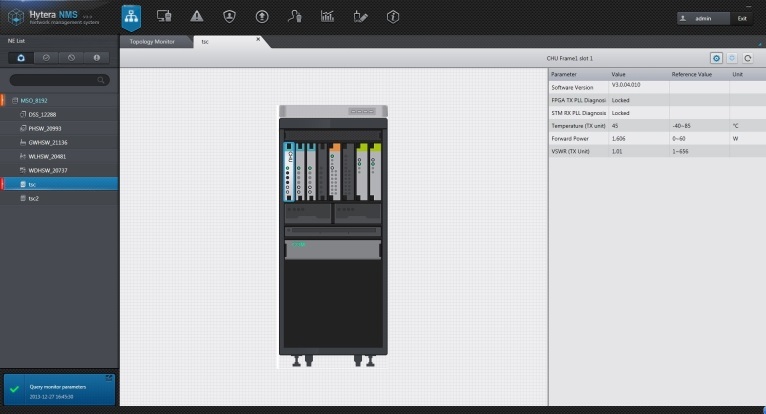The width and height of the screenshot is (766, 414).
Task: Open the radio configuration pencil icon
Action: pyautogui.click(x=360, y=17)
